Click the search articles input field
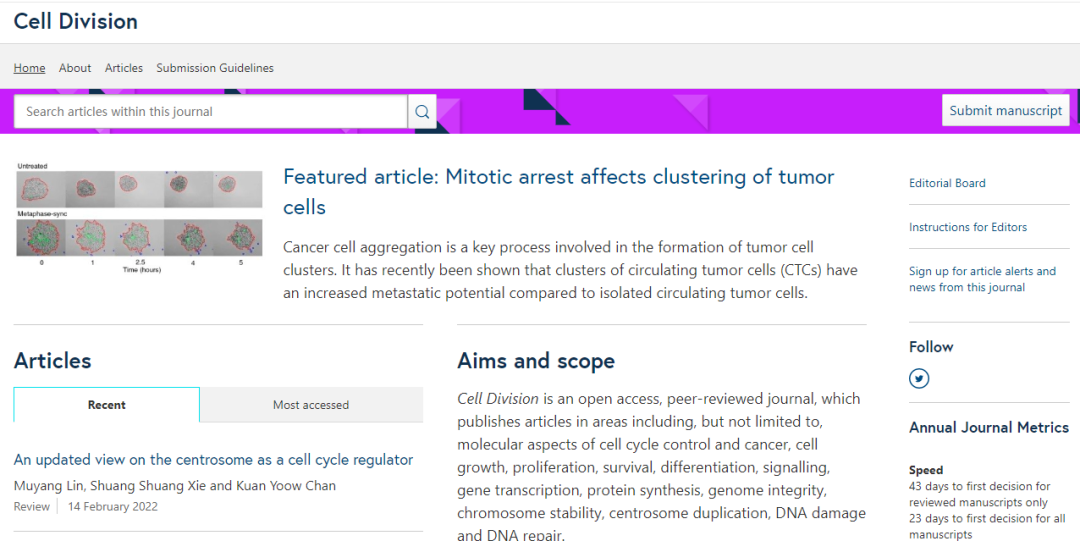1080x541 pixels. (x=210, y=112)
